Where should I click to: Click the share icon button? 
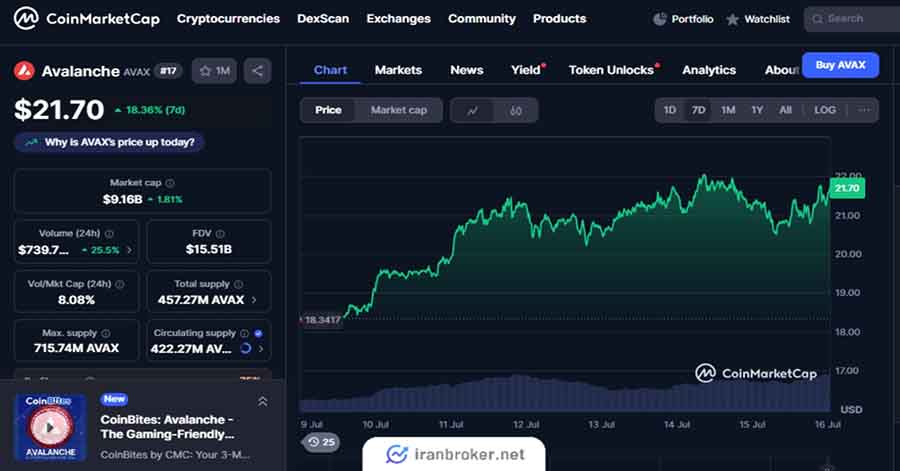click(x=257, y=71)
